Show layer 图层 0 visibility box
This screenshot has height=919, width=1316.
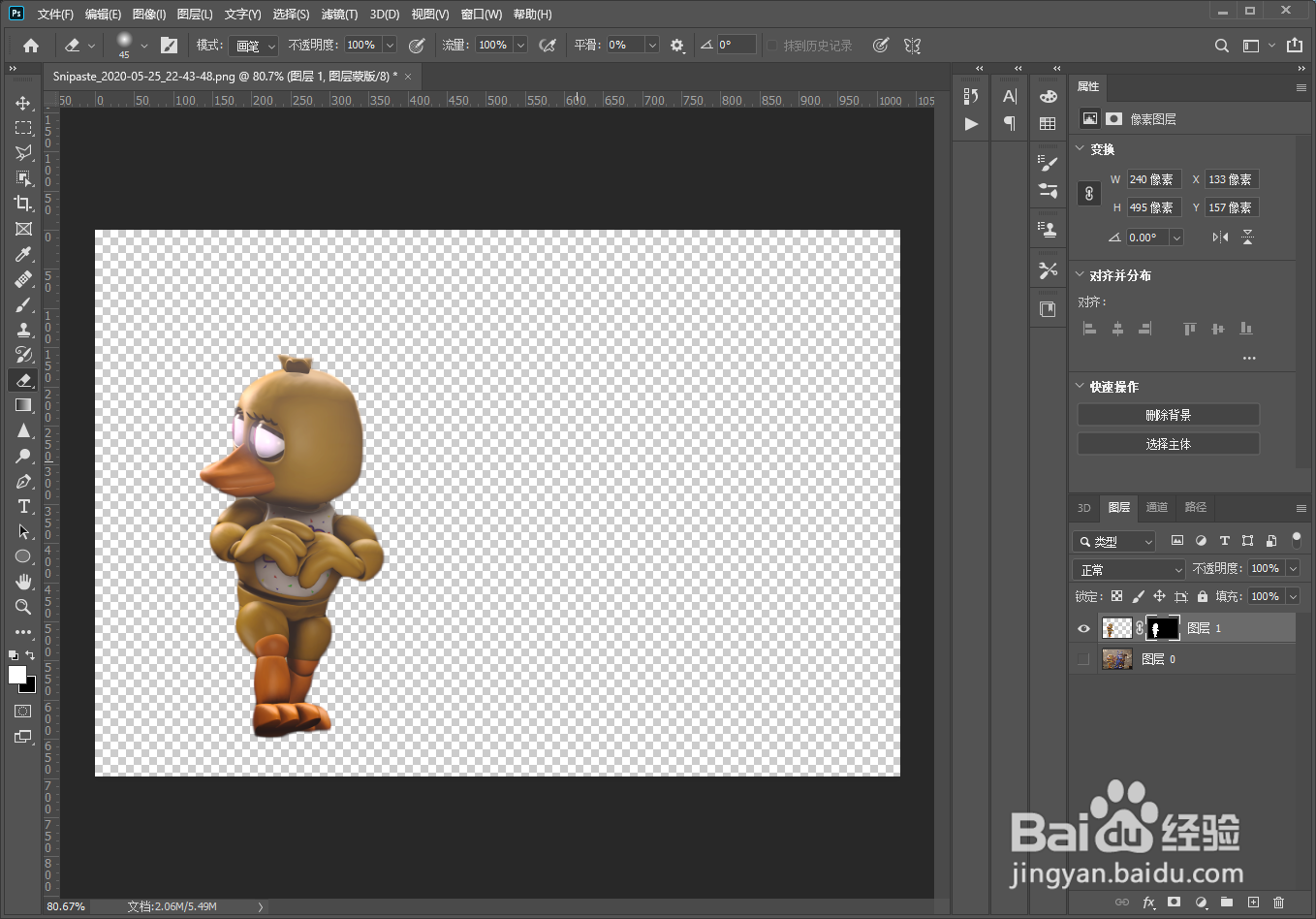[x=1083, y=659]
